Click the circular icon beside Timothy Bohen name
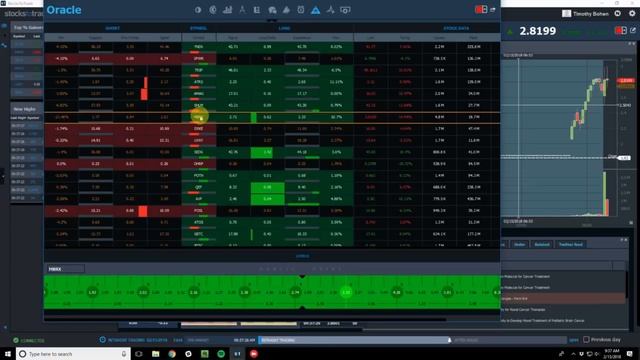Image resolution: width=640 pixels, height=360 pixels. point(618,13)
